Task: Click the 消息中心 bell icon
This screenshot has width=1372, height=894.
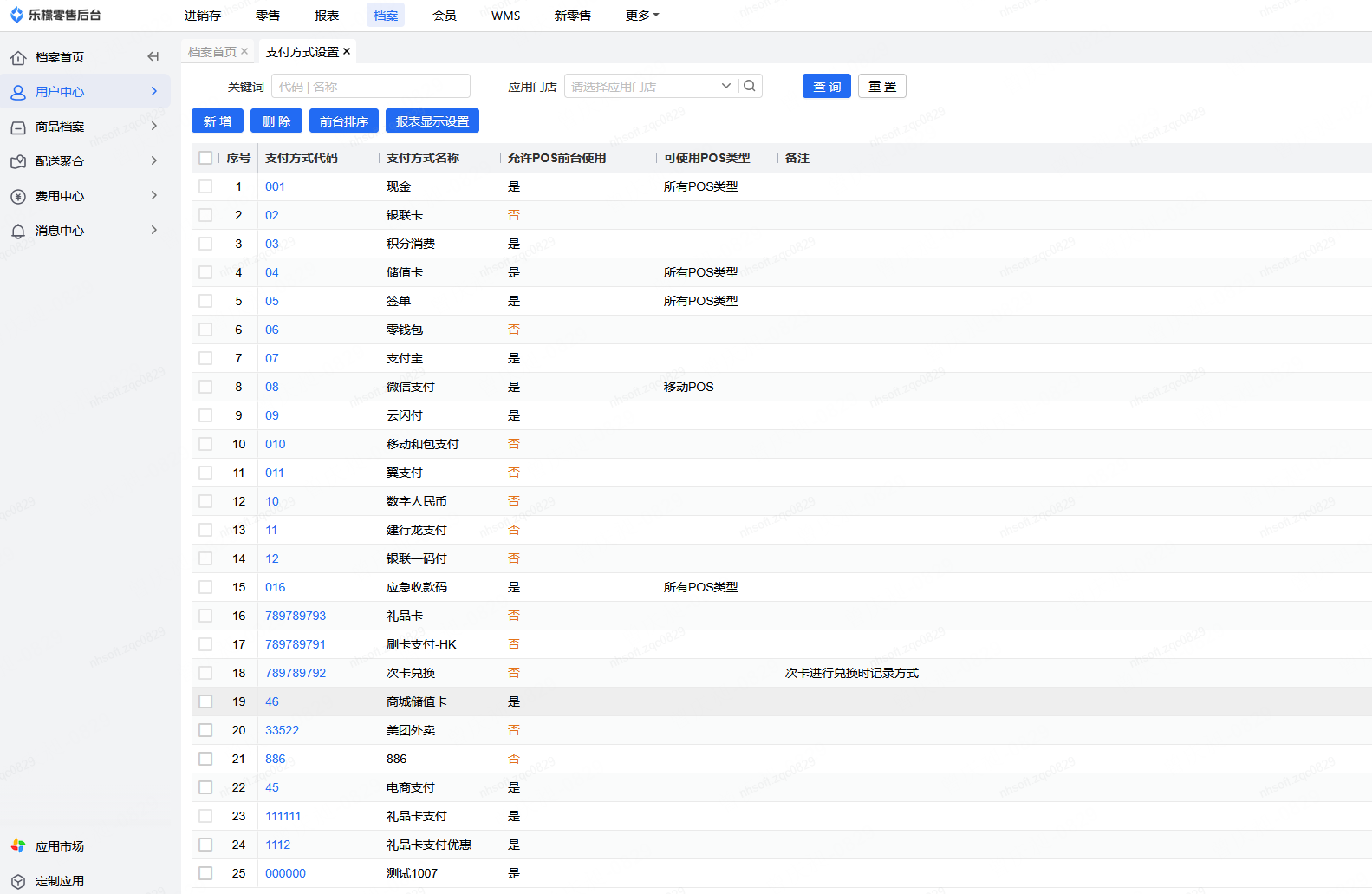Action: (x=18, y=232)
